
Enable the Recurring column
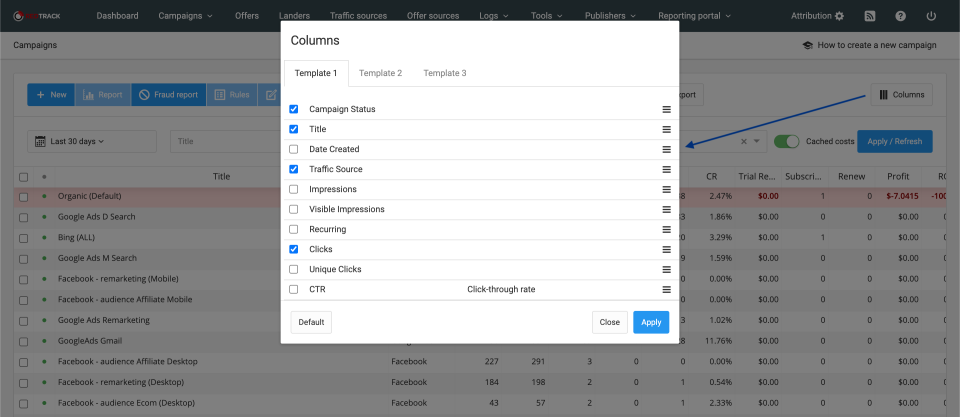293,229
